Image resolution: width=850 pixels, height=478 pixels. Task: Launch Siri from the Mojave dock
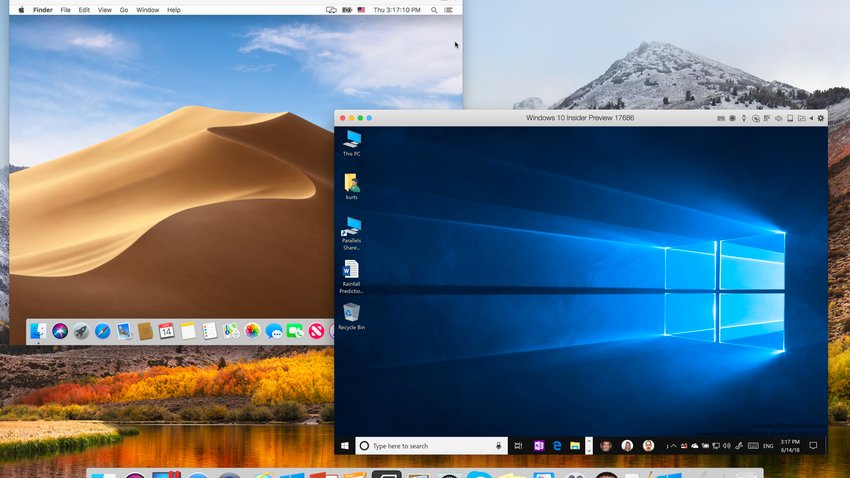point(60,331)
